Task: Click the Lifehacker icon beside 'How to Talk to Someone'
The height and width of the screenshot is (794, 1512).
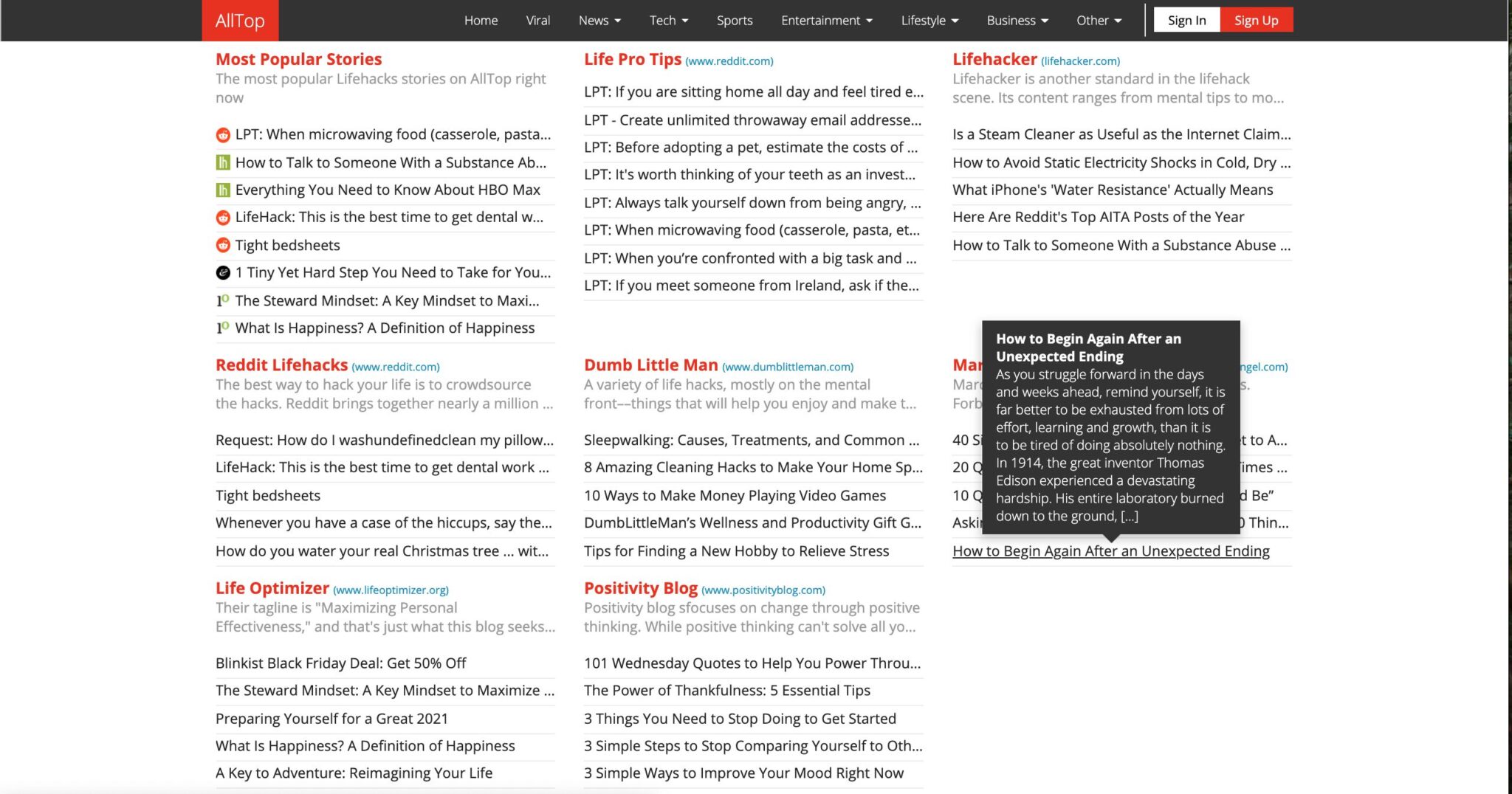Action: pos(223,162)
